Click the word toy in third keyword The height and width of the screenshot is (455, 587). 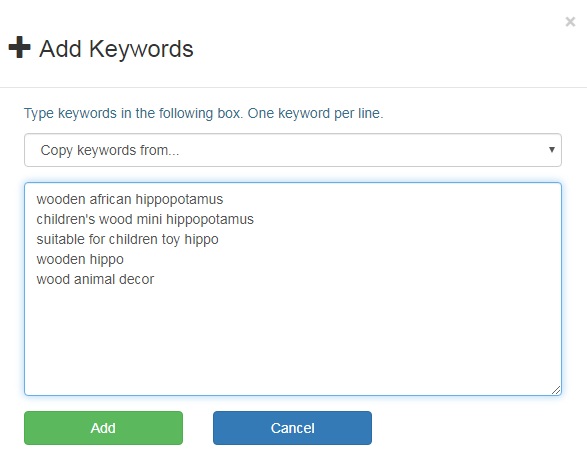pyautogui.click(x=171, y=240)
